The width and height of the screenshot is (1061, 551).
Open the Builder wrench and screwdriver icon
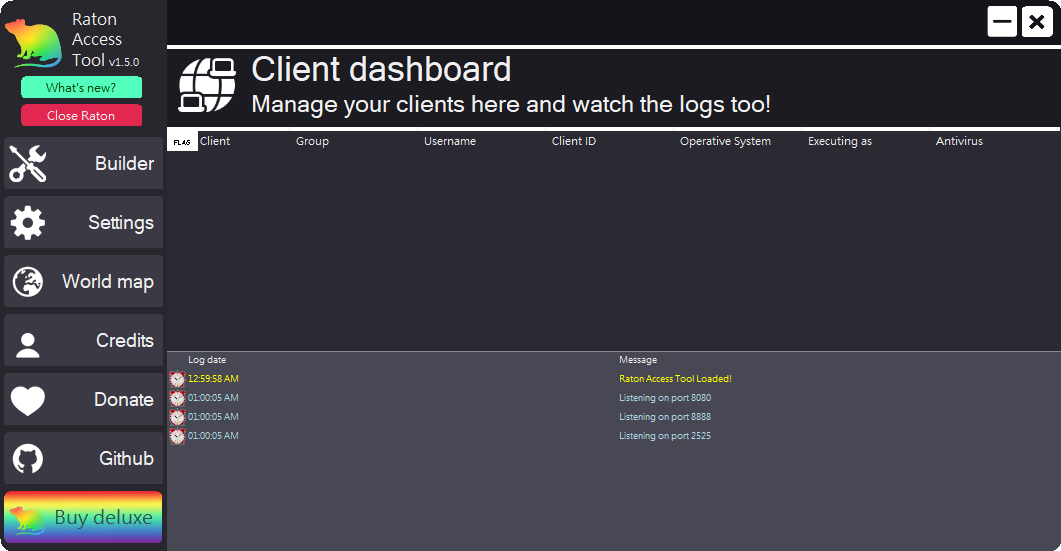[28, 164]
